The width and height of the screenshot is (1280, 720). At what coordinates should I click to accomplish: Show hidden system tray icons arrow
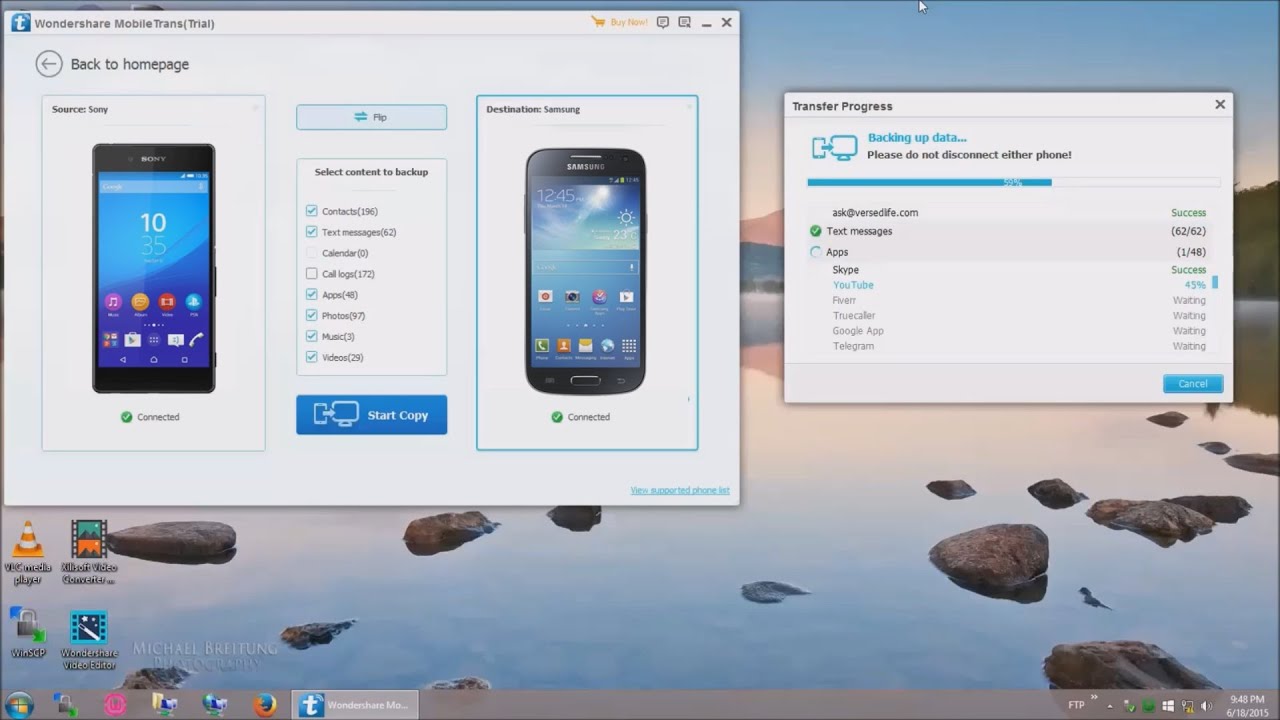tap(1110, 705)
